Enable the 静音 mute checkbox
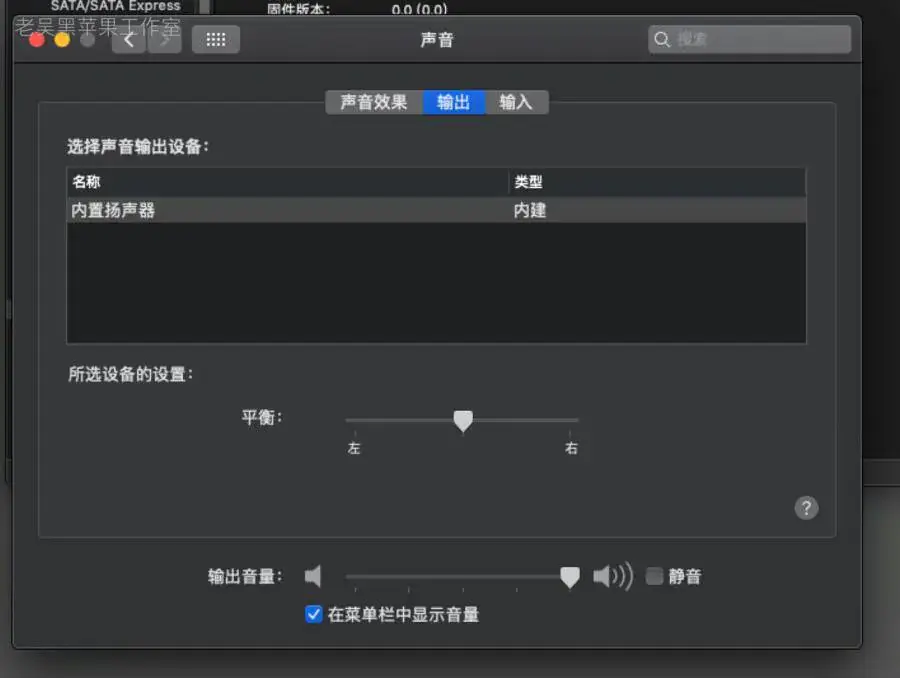 click(x=654, y=576)
